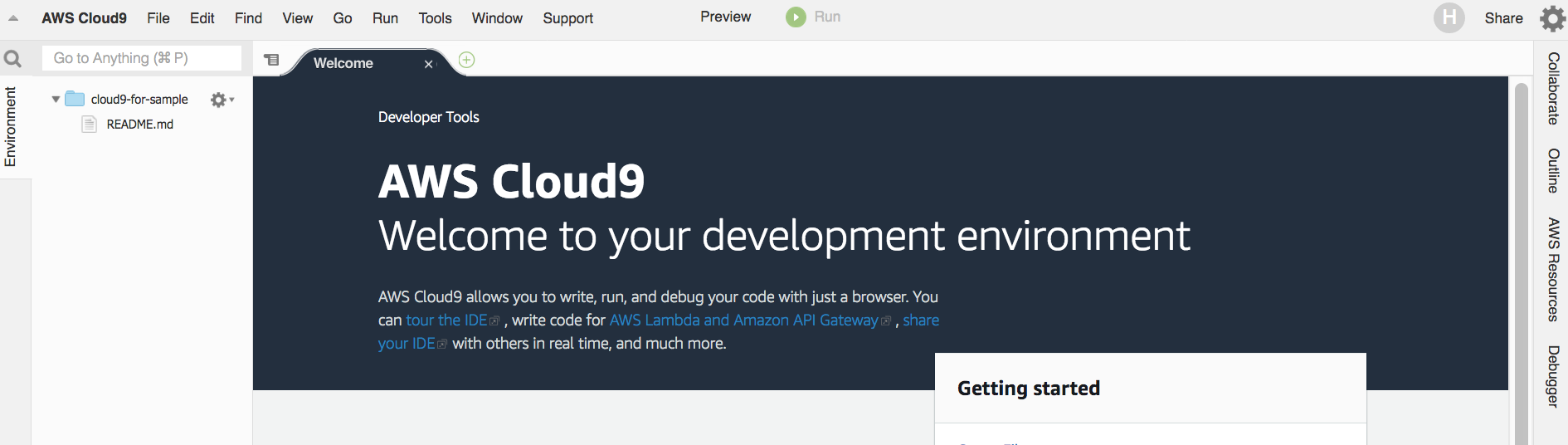Viewport: 1568px width, 445px height.
Task: Click the Share button
Action: coord(1503,17)
